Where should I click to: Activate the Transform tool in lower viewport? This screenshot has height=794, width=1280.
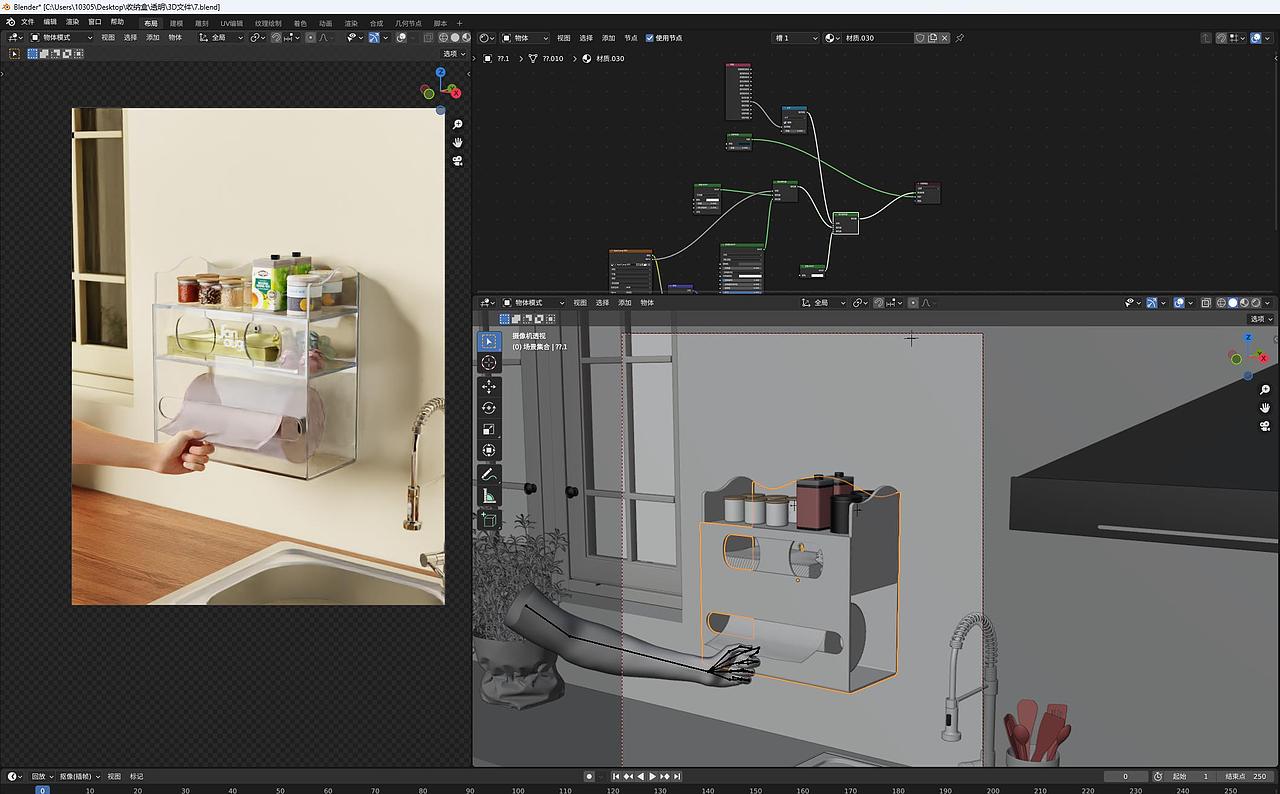[x=489, y=451]
